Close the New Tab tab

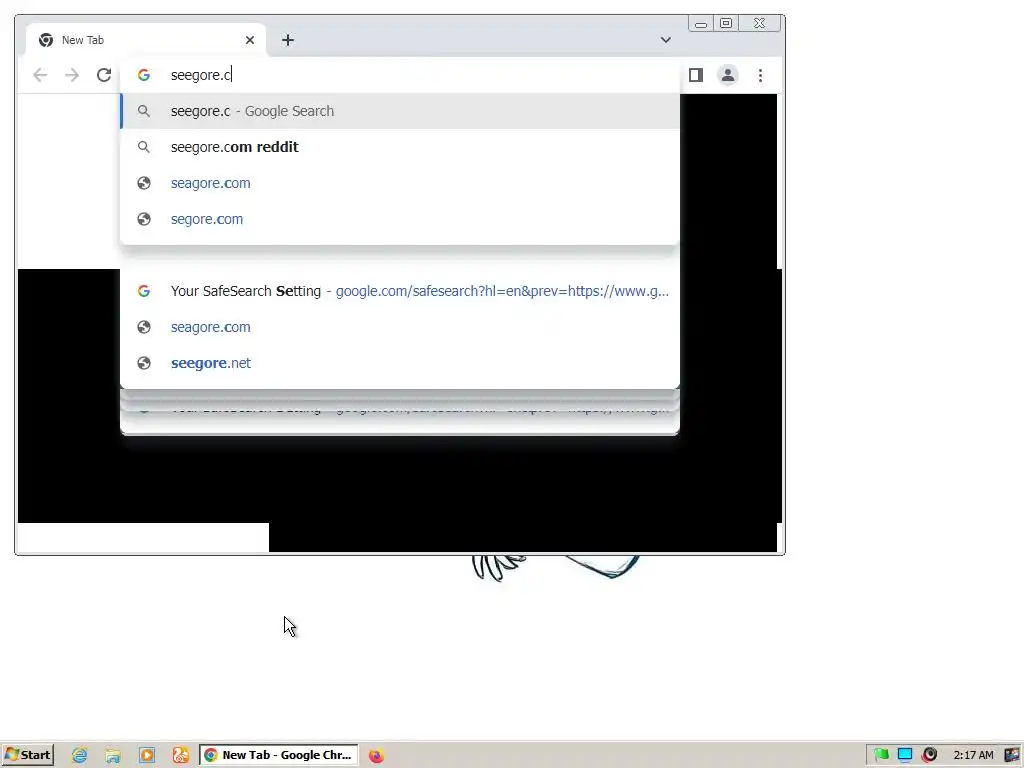[249, 40]
